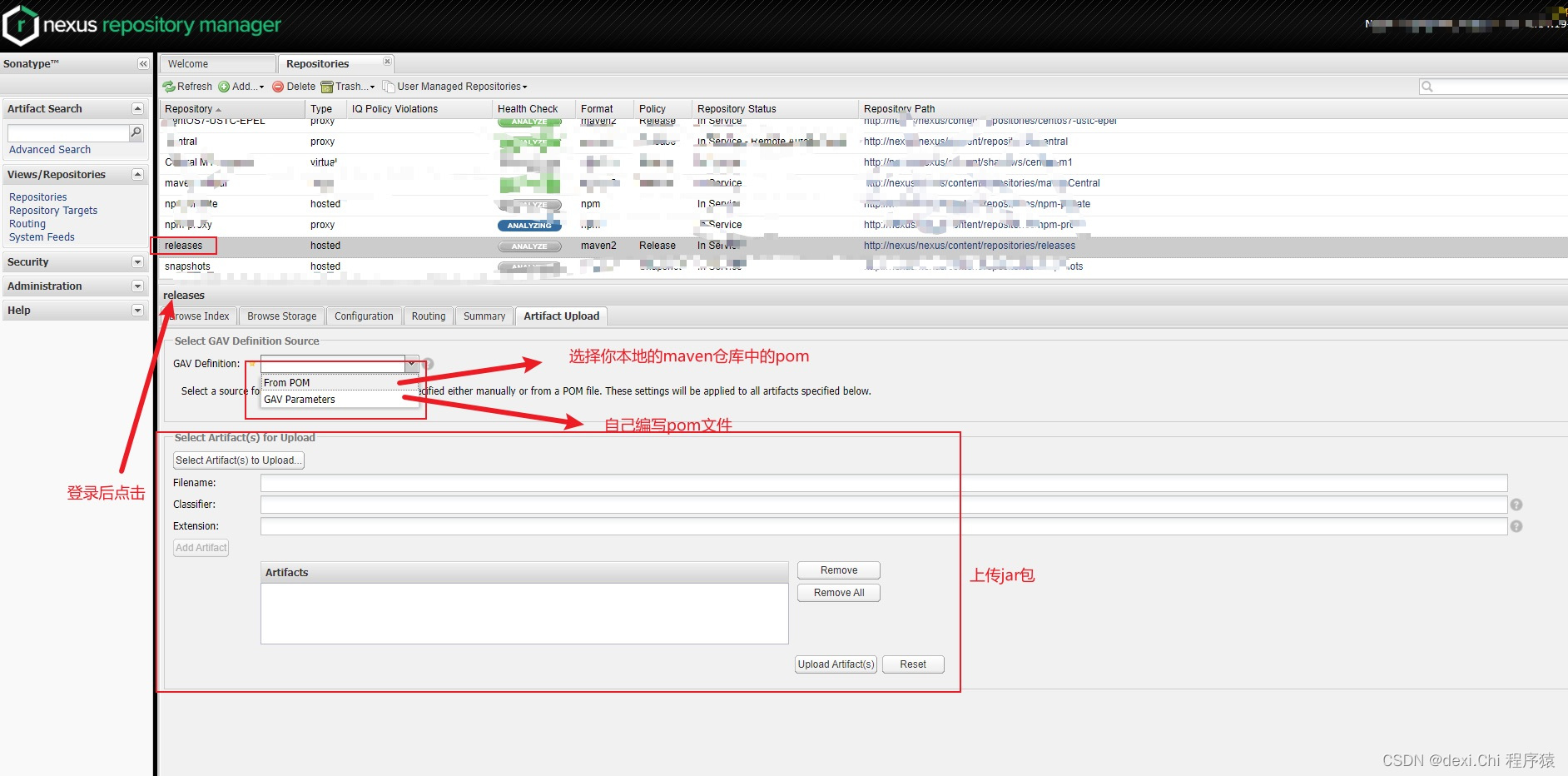
Task: Click the Reset button
Action: (x=913, y=664)
